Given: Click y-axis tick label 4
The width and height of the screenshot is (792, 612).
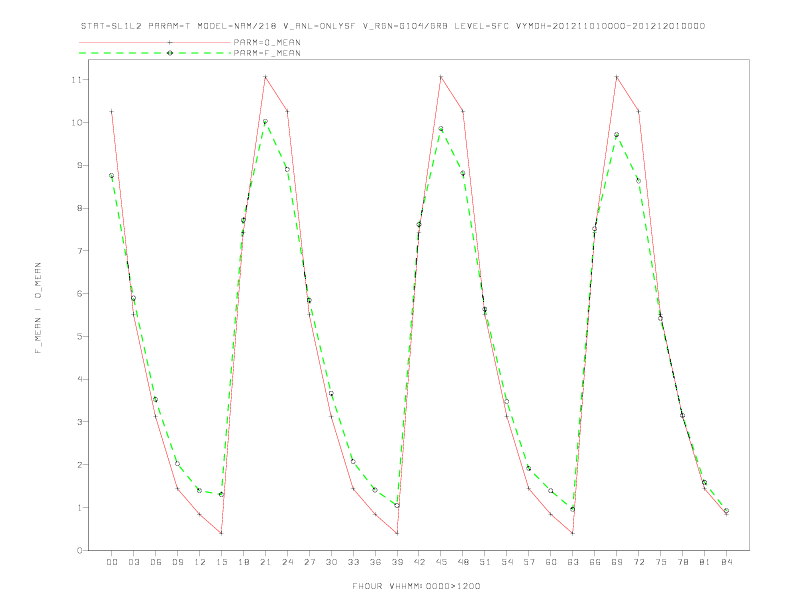Looking at the screenshot, I should pyautogui.click(x=80, y=379).
